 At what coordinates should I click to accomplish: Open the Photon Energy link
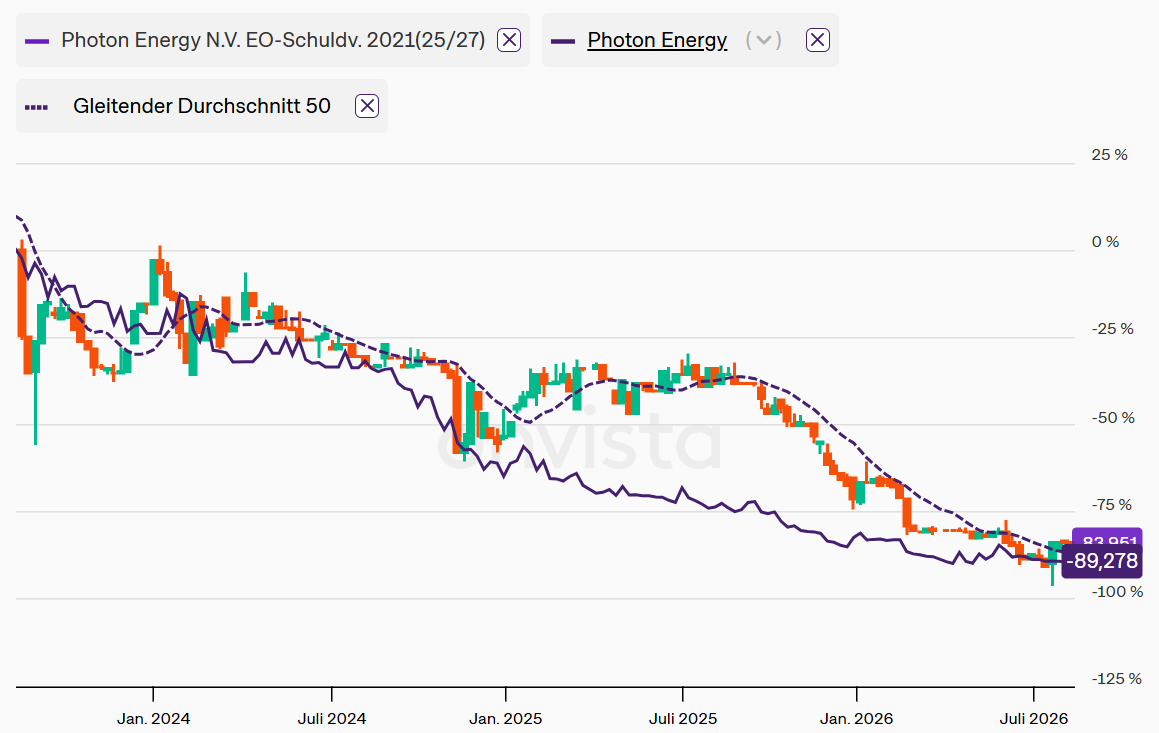[657, 40]
